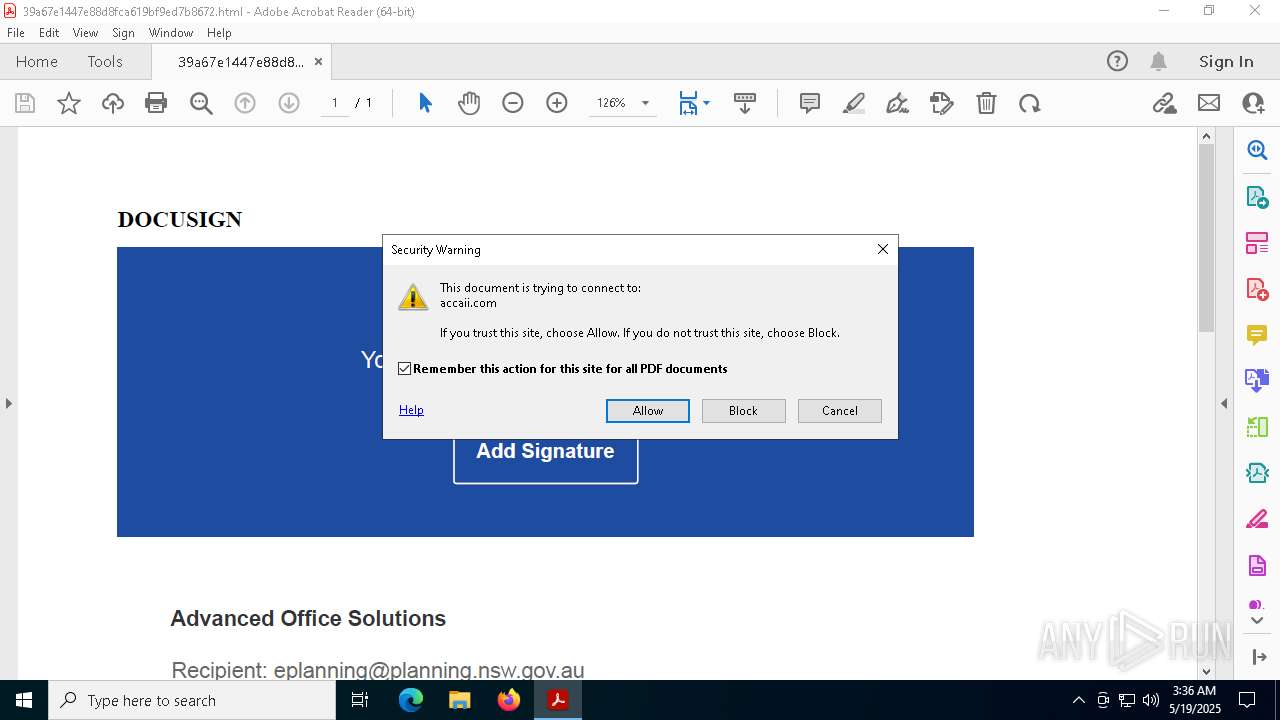Image resolution: width=1280 pixels, height=720 pixels.
Task: Open the View menu
Action: (85, 33)
